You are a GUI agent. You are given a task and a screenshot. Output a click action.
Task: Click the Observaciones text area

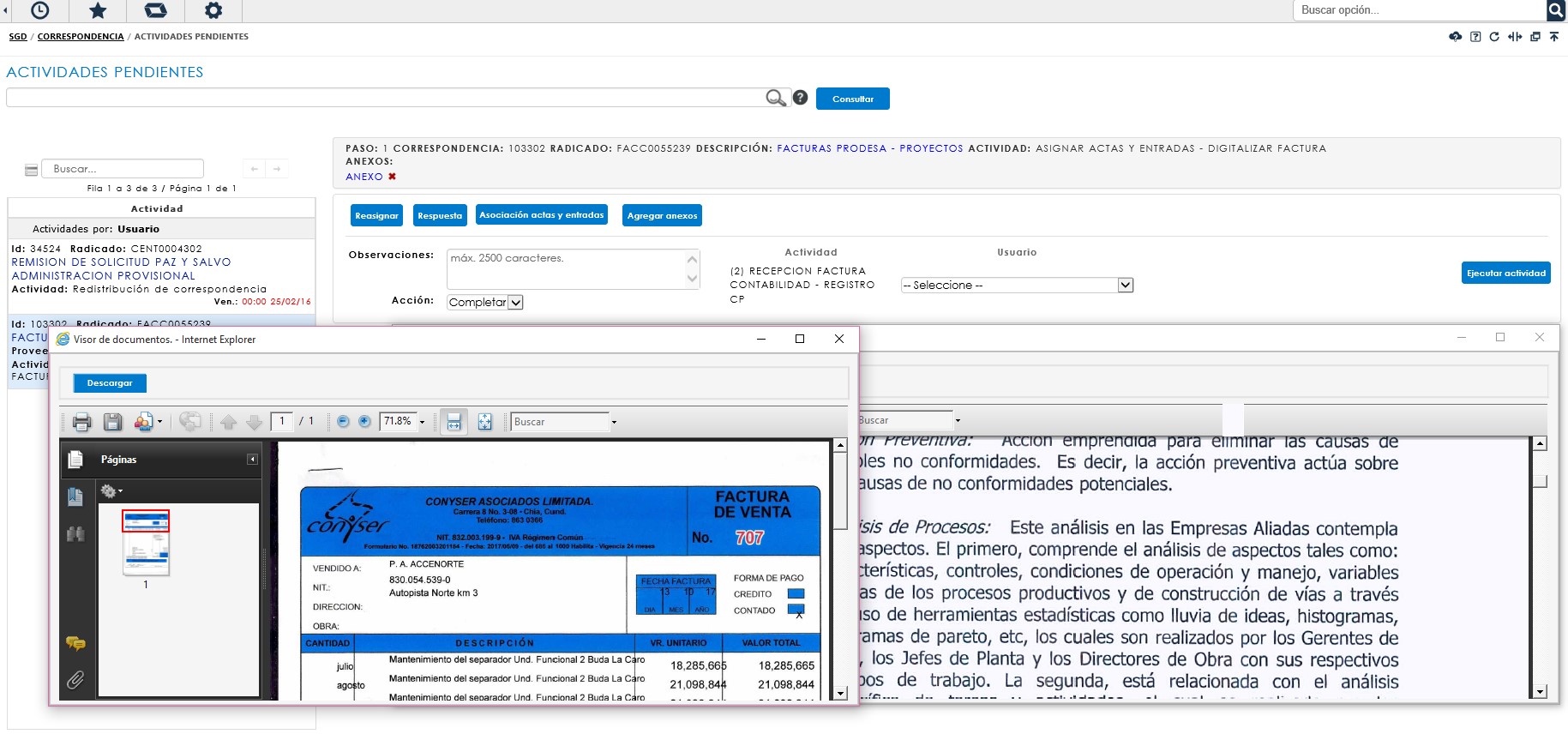[x=574, y=269]
